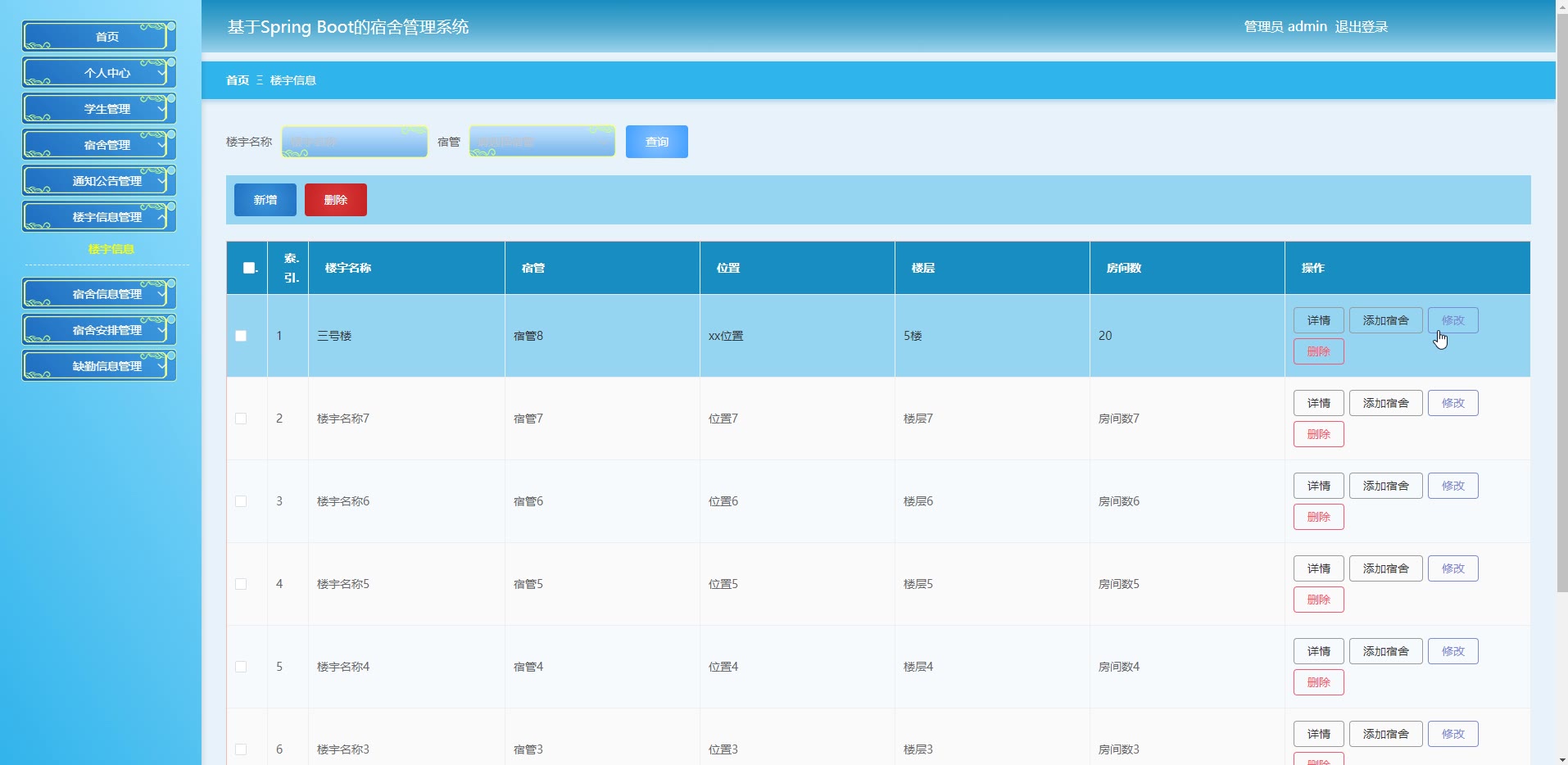Collapse the 楼宇信息管理 sidebar menu
Screen dimensions: 1568x765
coord(99,217)
